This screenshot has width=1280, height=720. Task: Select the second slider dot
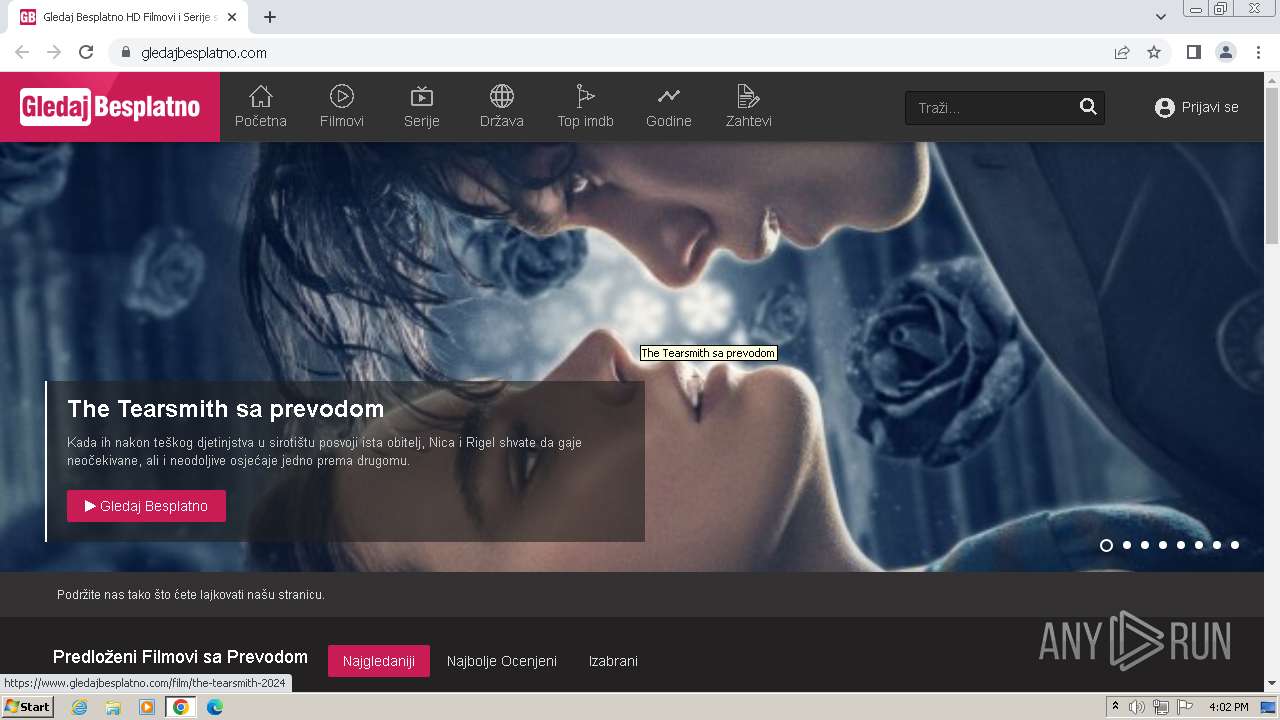tap(1127, 545)
